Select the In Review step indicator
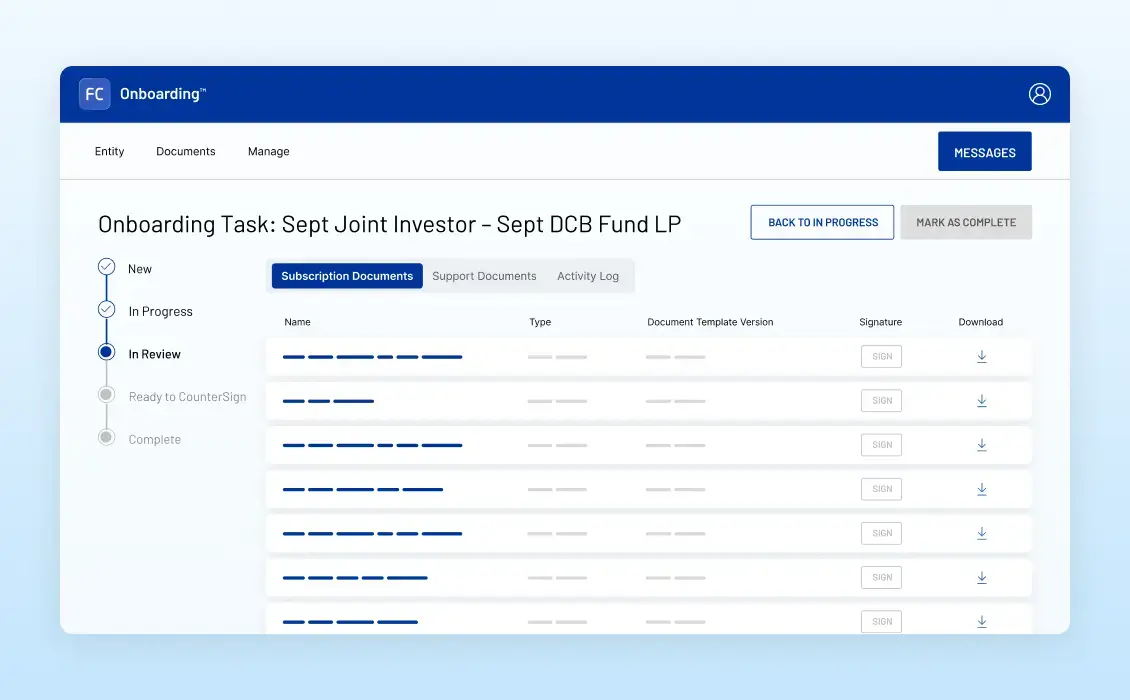 pos(106,352)
